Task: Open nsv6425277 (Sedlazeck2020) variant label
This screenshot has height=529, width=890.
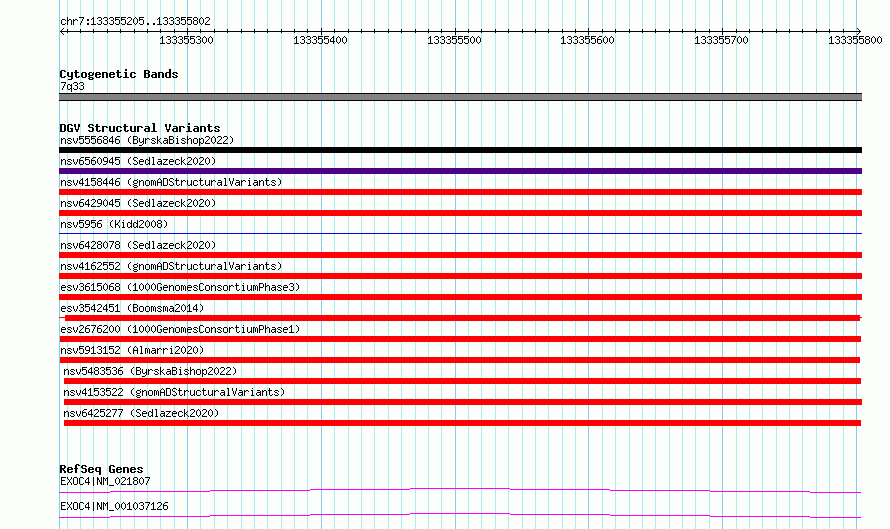Action: 141,413
